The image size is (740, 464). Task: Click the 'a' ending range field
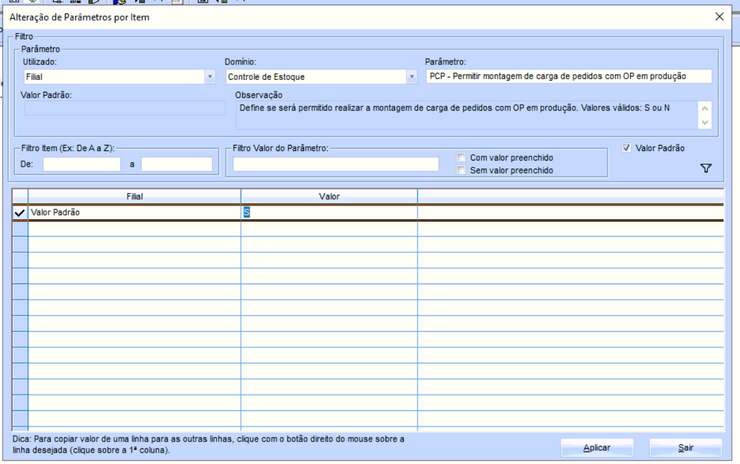(176, 164)
